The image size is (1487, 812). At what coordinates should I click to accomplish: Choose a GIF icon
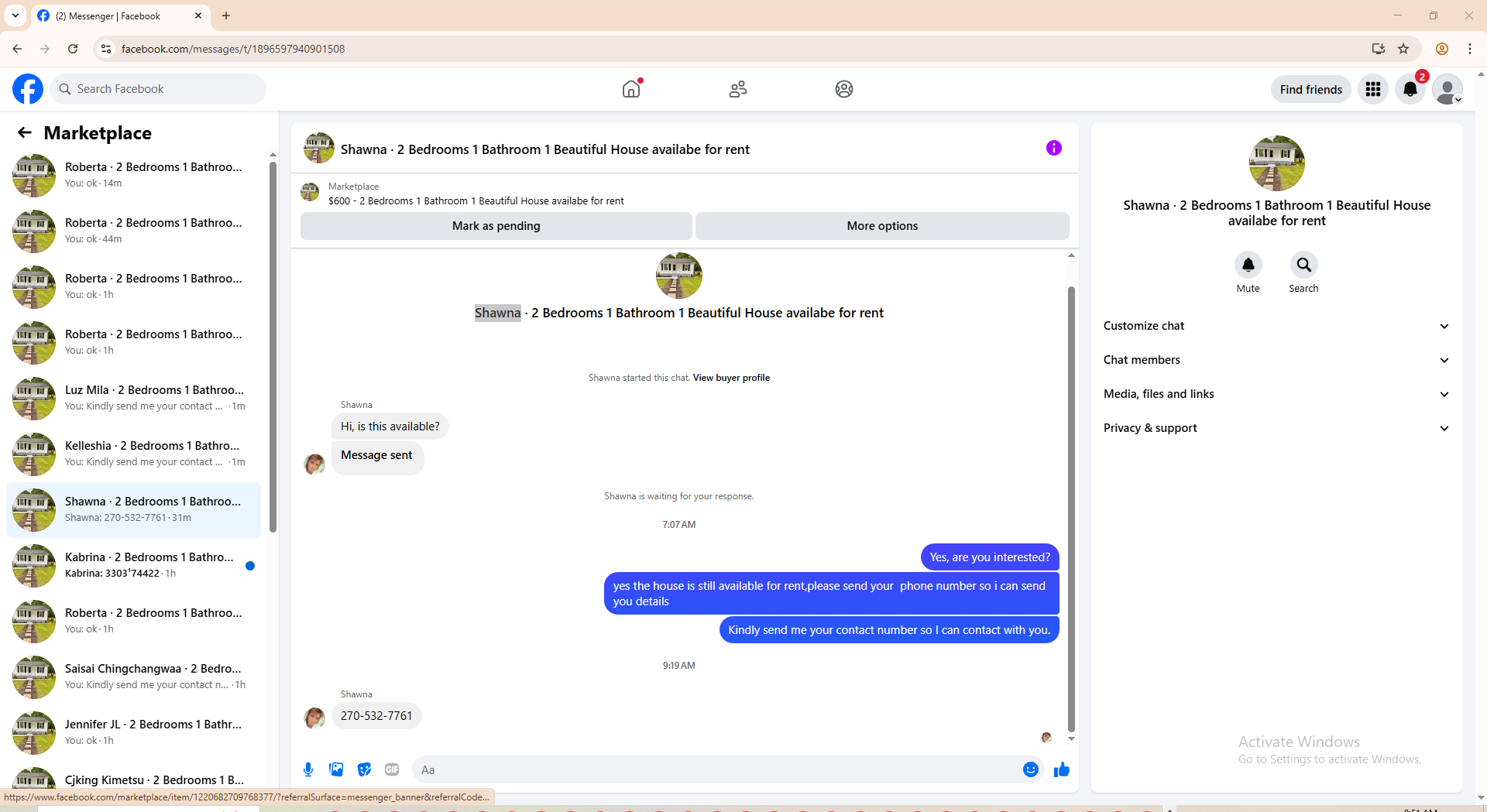pos(392,769)
